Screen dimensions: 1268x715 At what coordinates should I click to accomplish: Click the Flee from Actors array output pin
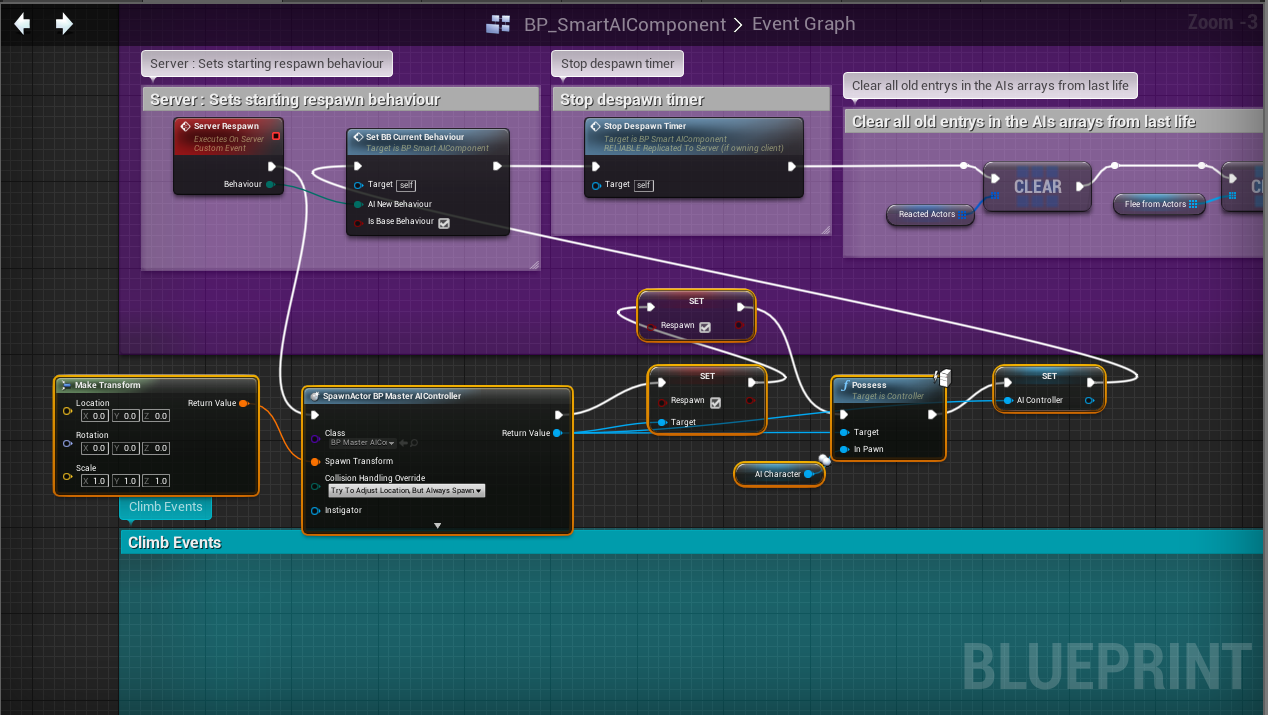click(x=1193, y=204)
